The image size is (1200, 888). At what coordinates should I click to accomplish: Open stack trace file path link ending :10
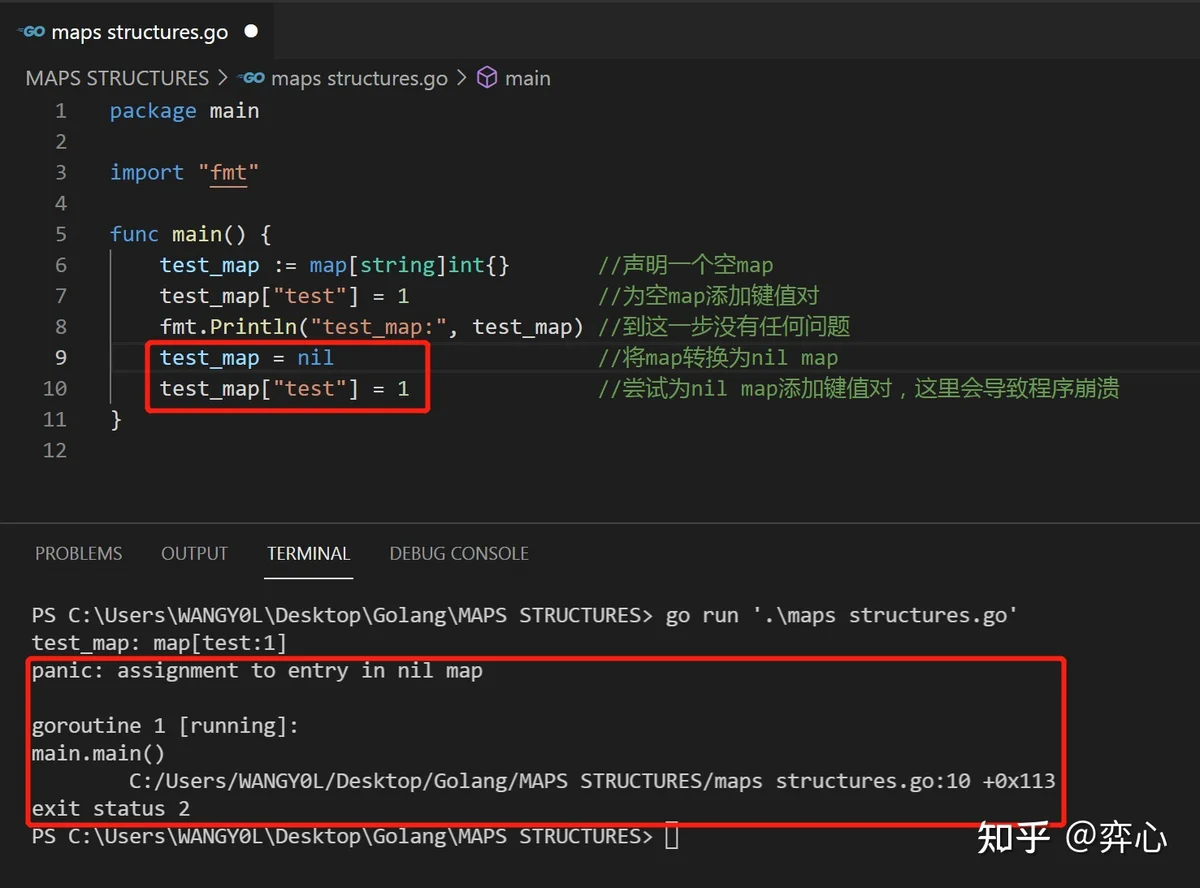pyautogui.click(x=550, y=781)
